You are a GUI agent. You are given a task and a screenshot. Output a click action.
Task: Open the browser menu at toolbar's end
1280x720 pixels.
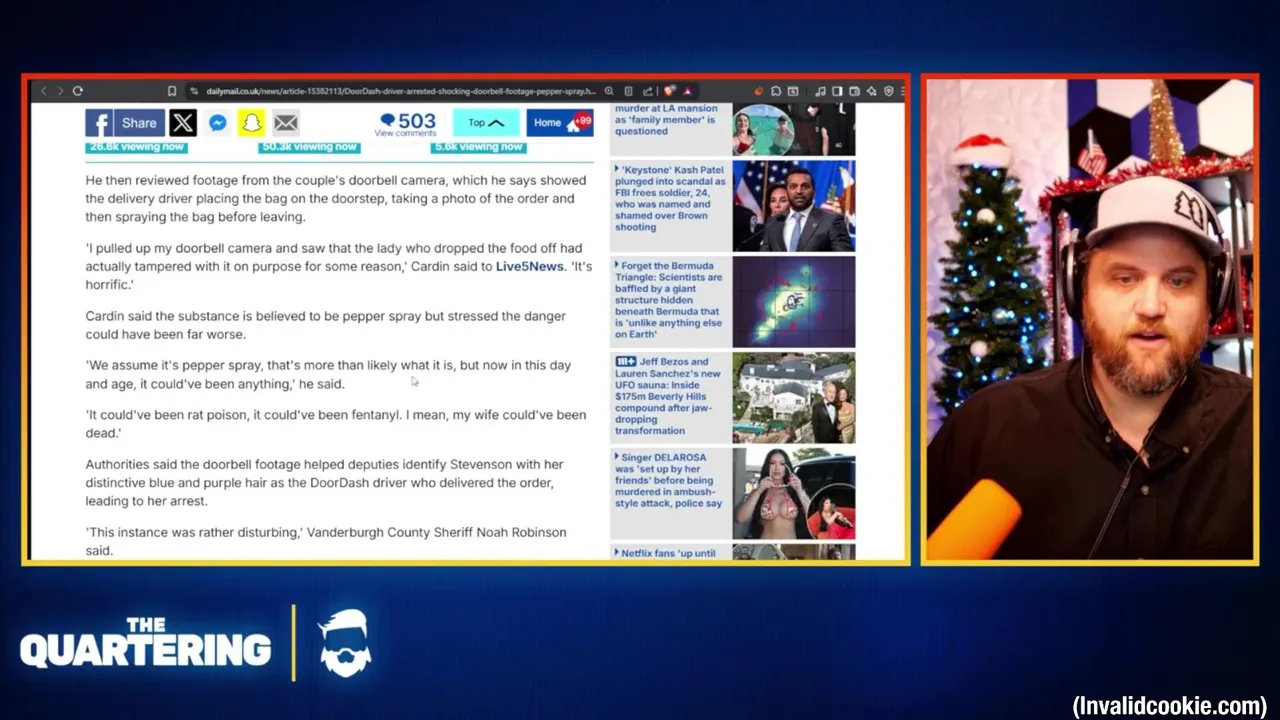[903, 91]
